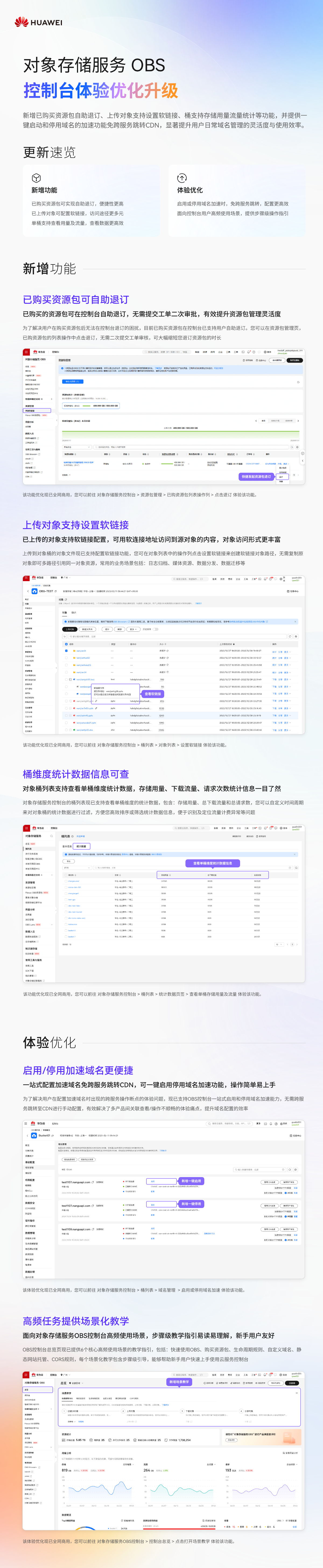Screen dimensions: 323x1568
Task: Click the 上传对象支持设置软链接 section heading
Action: pyautogui.click(x=76, y=525)
